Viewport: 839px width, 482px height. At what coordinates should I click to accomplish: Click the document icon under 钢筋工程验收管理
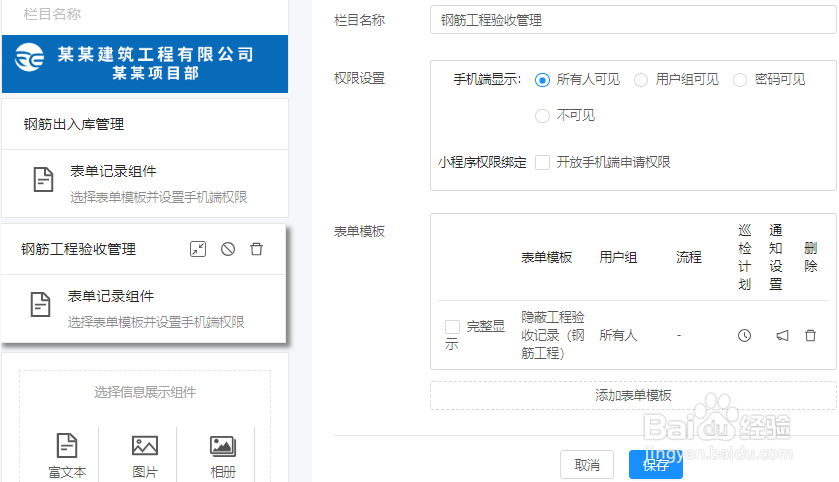coord(41,304)
